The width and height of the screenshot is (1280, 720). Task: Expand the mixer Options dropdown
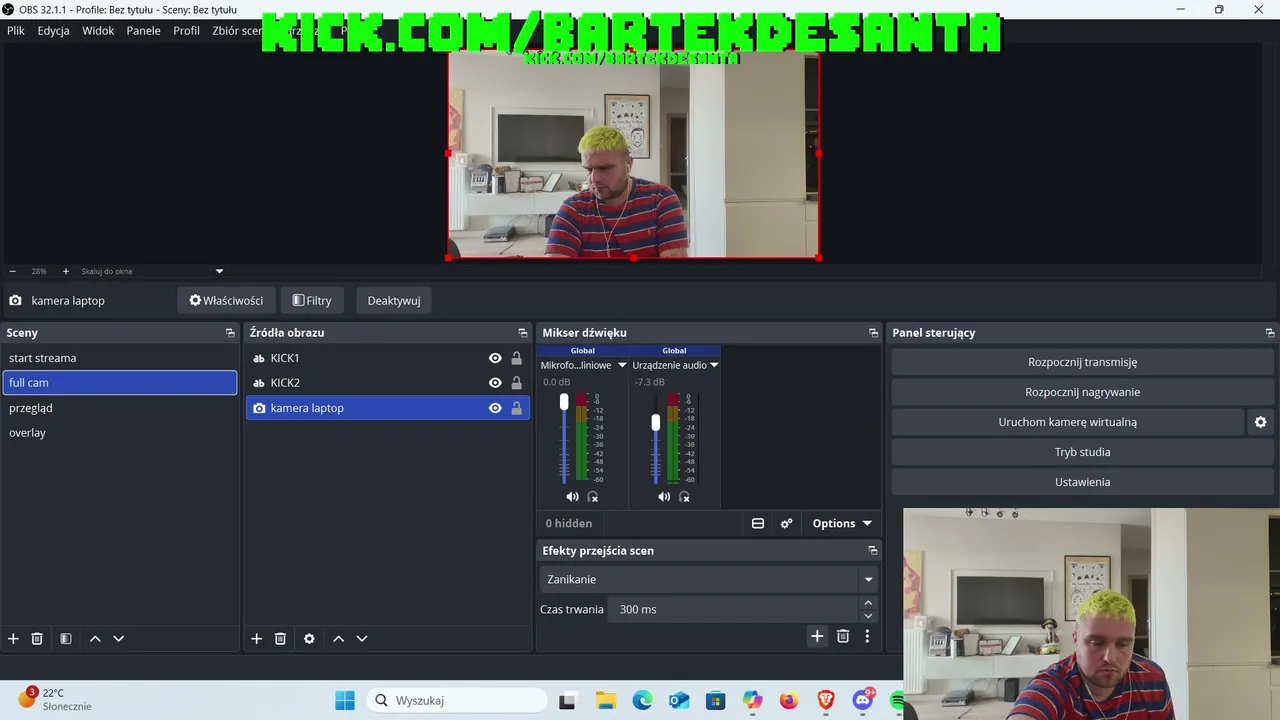pyautogui.click(x=842, y=523)
